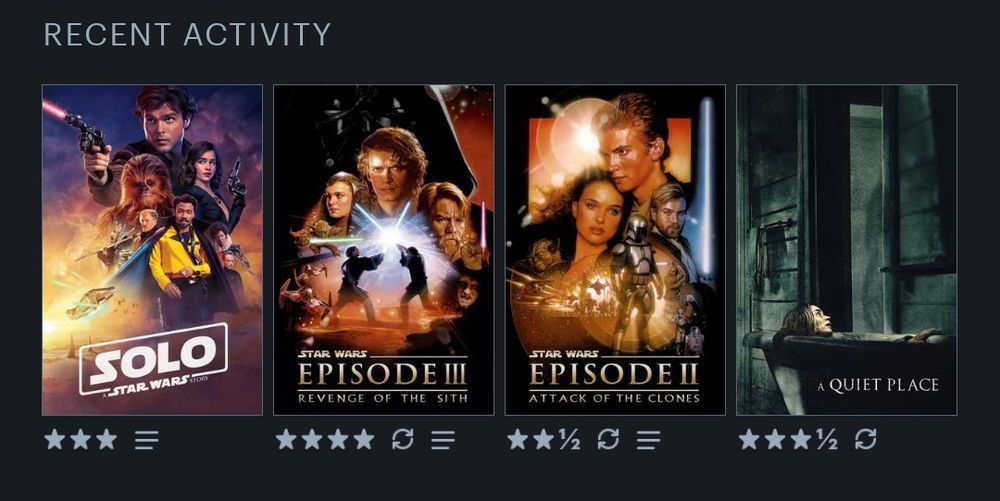Viewport: 1000px width, 501px height.
Task: Click the SOLO title logo on first poster
Action: click(x=153, y=359)
